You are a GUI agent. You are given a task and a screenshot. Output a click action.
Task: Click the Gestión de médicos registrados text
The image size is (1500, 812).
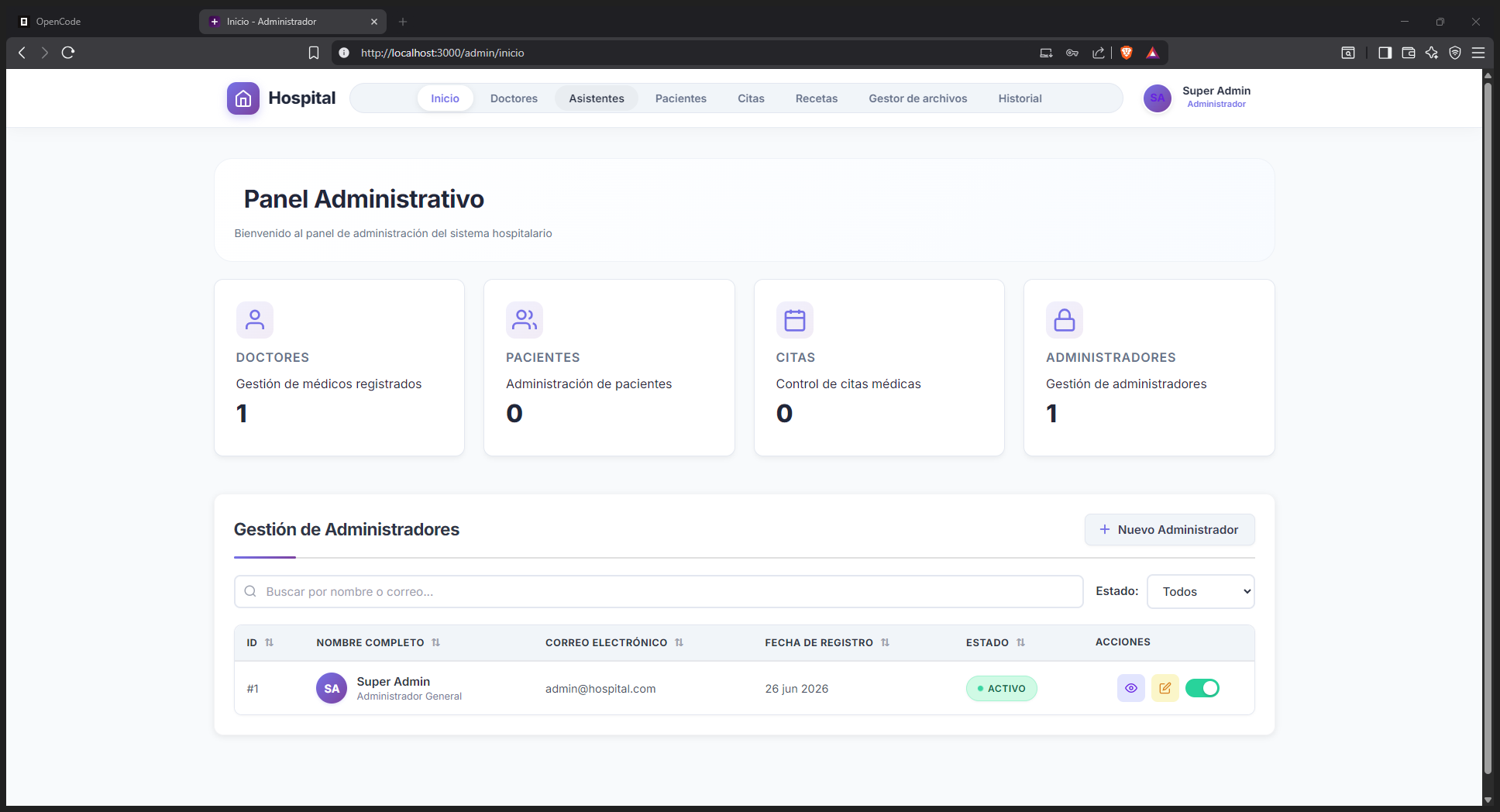(329, 384)
